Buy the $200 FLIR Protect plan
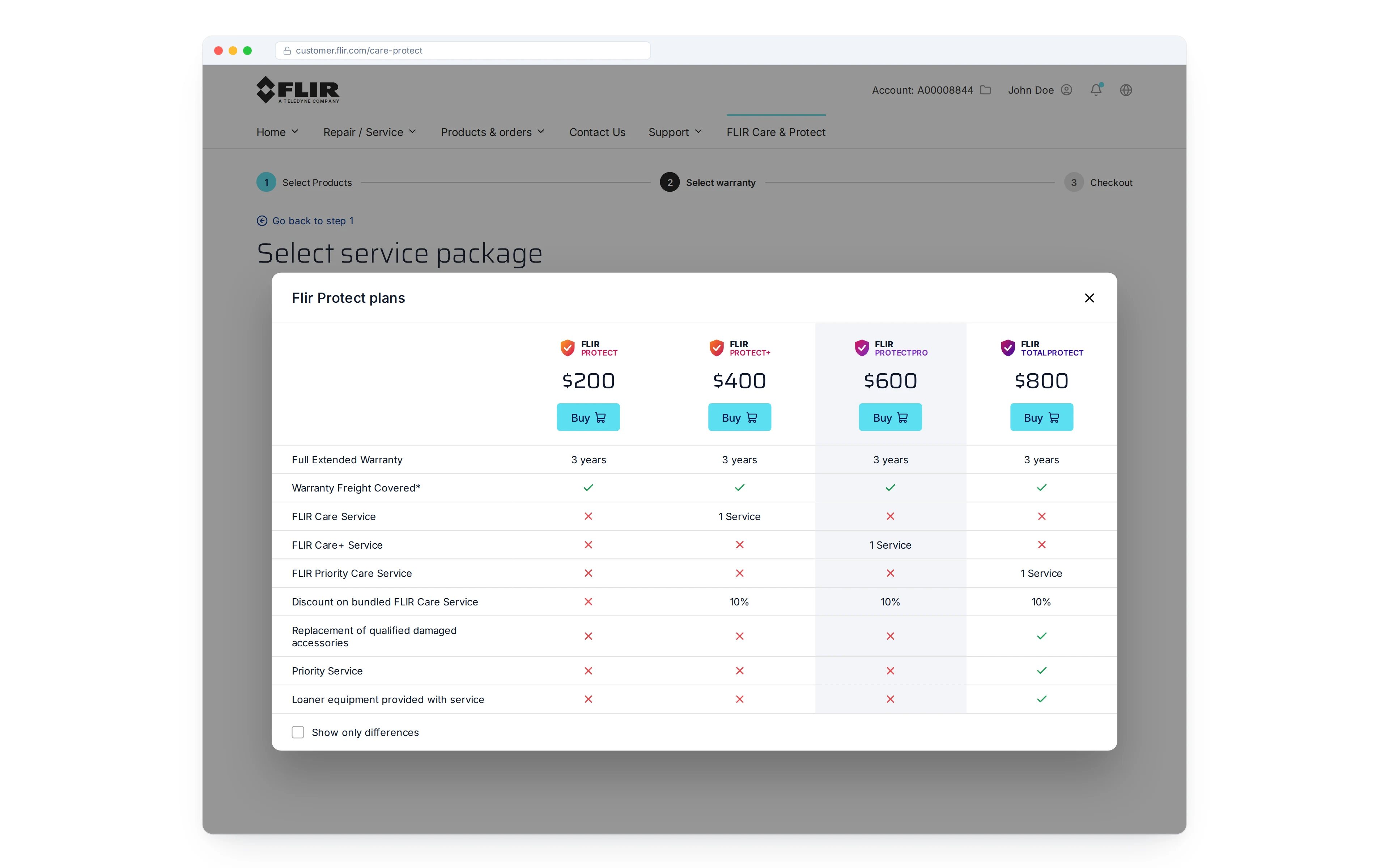This screenshot has height=868, width=1389. point(588,417)
